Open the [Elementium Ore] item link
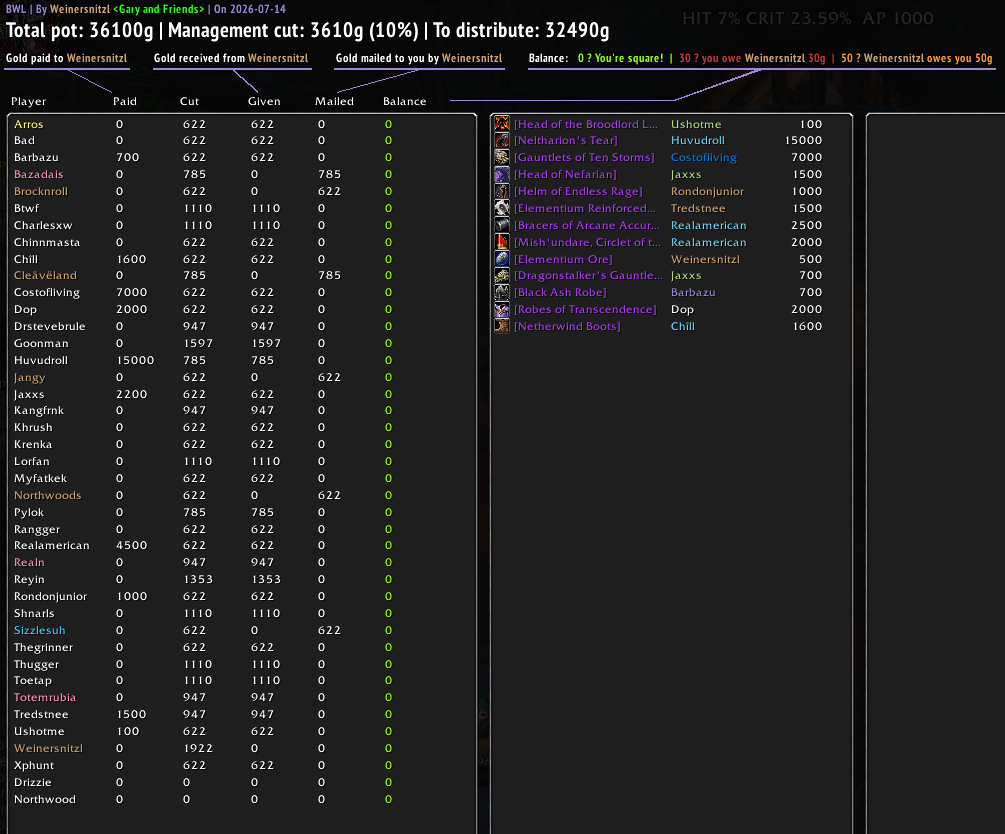Screen dimensions: 1005x834 click(x=563, y=259)
